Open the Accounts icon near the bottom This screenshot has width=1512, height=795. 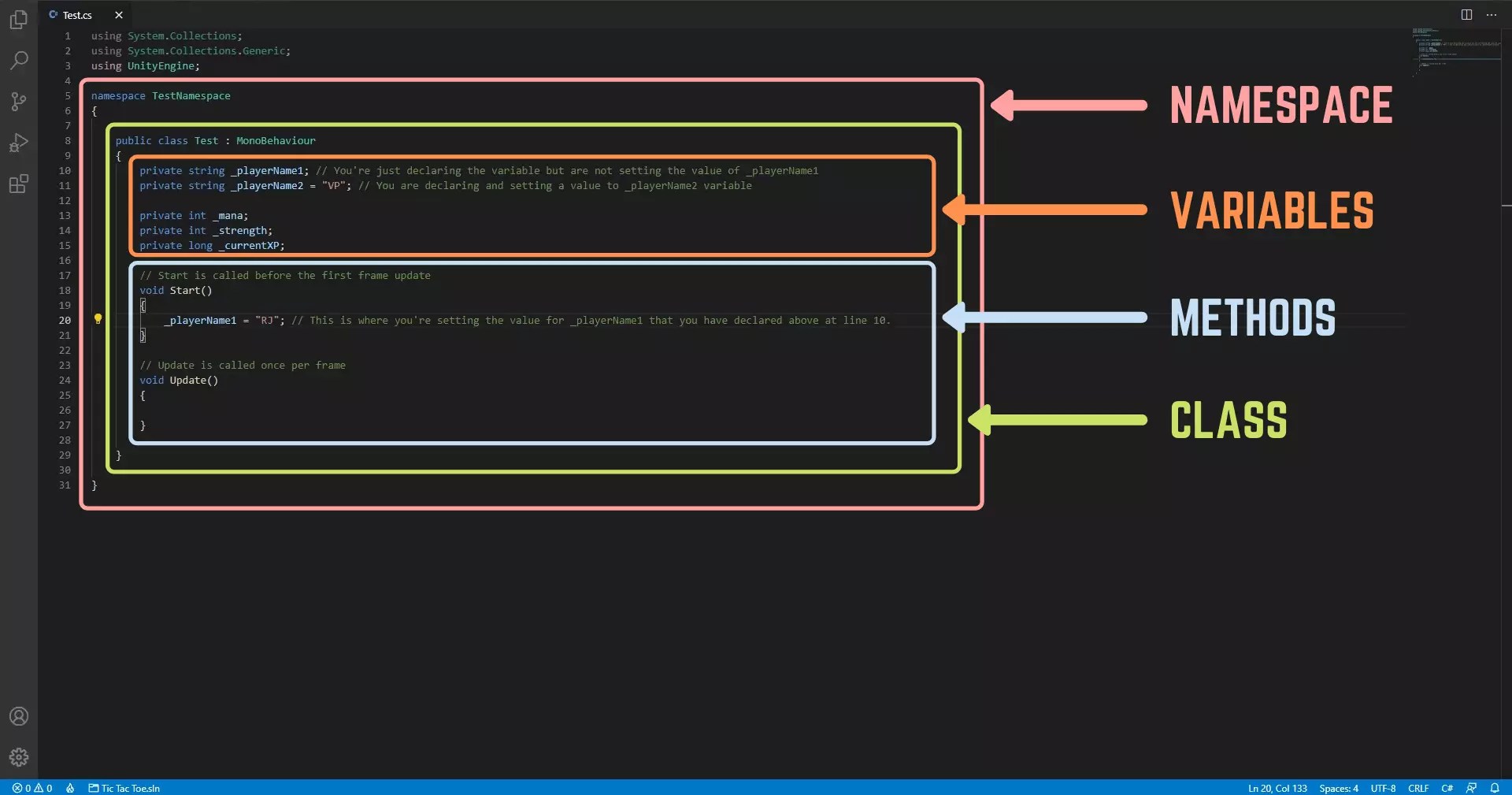pyautogui.click(x=18, y=716)
